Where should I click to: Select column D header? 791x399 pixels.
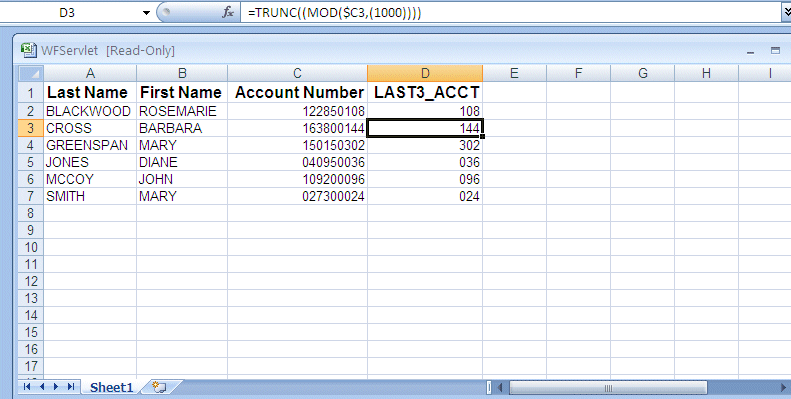(425, 74)
